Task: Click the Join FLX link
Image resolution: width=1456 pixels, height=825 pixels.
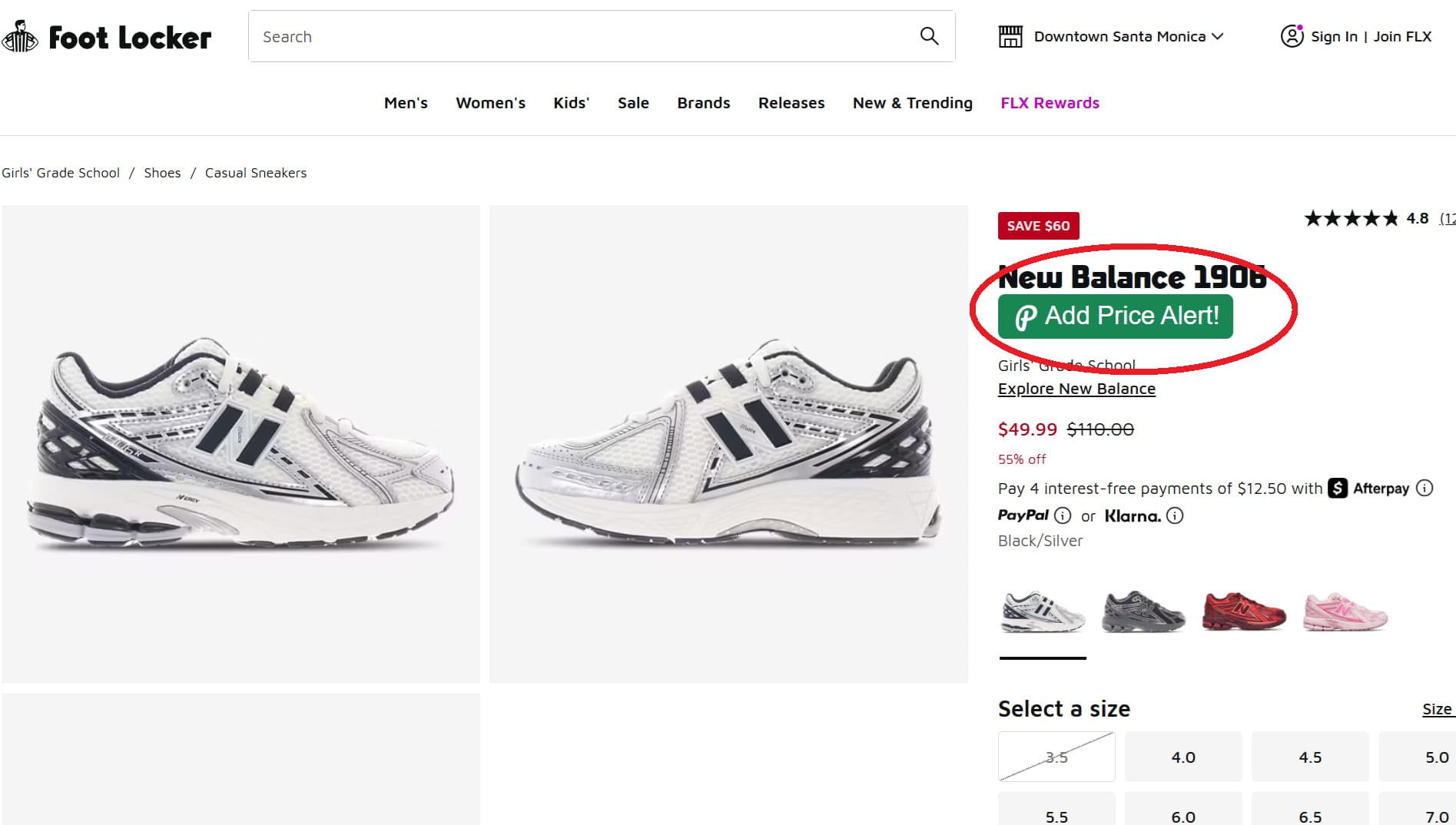Action: tap(1402, 36)
